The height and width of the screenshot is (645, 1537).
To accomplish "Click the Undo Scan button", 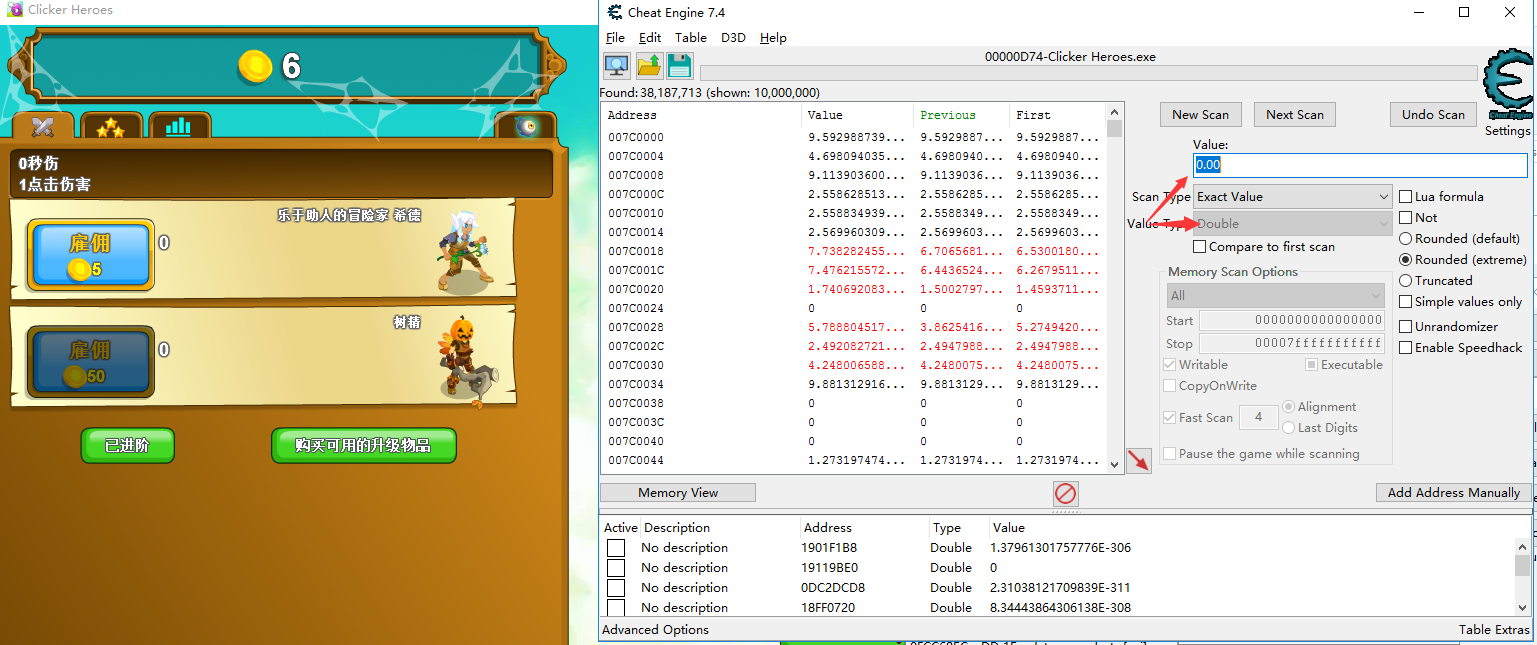I will coord(1433,115).
